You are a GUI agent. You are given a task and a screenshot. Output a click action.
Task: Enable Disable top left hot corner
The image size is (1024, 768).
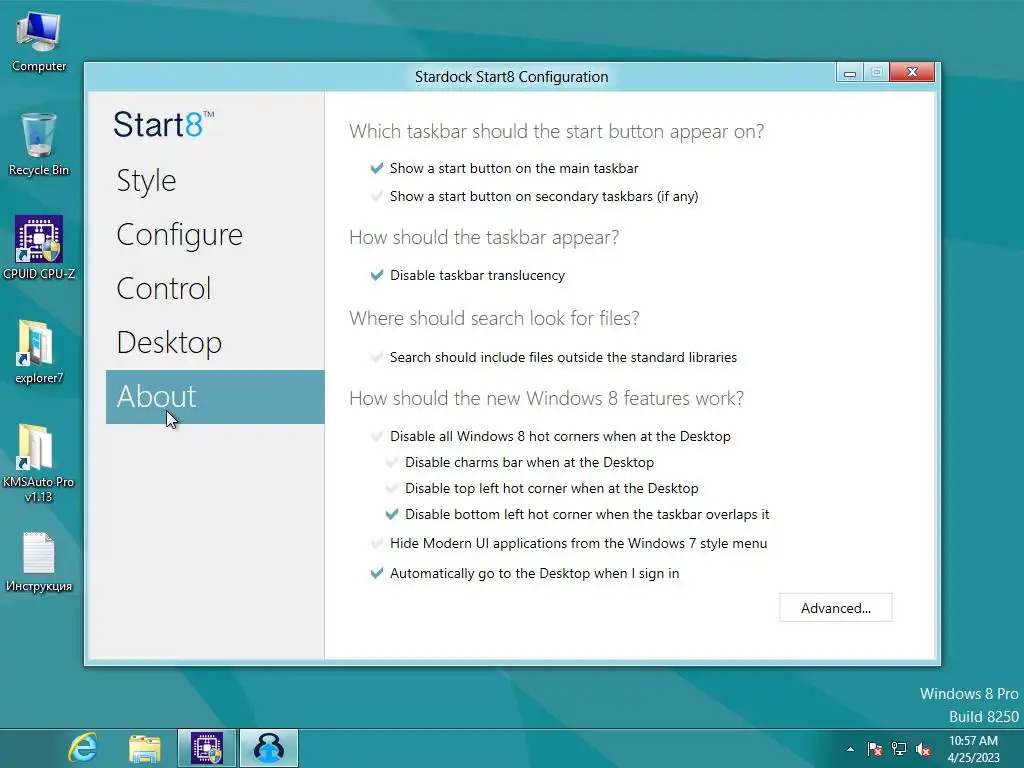542,488
